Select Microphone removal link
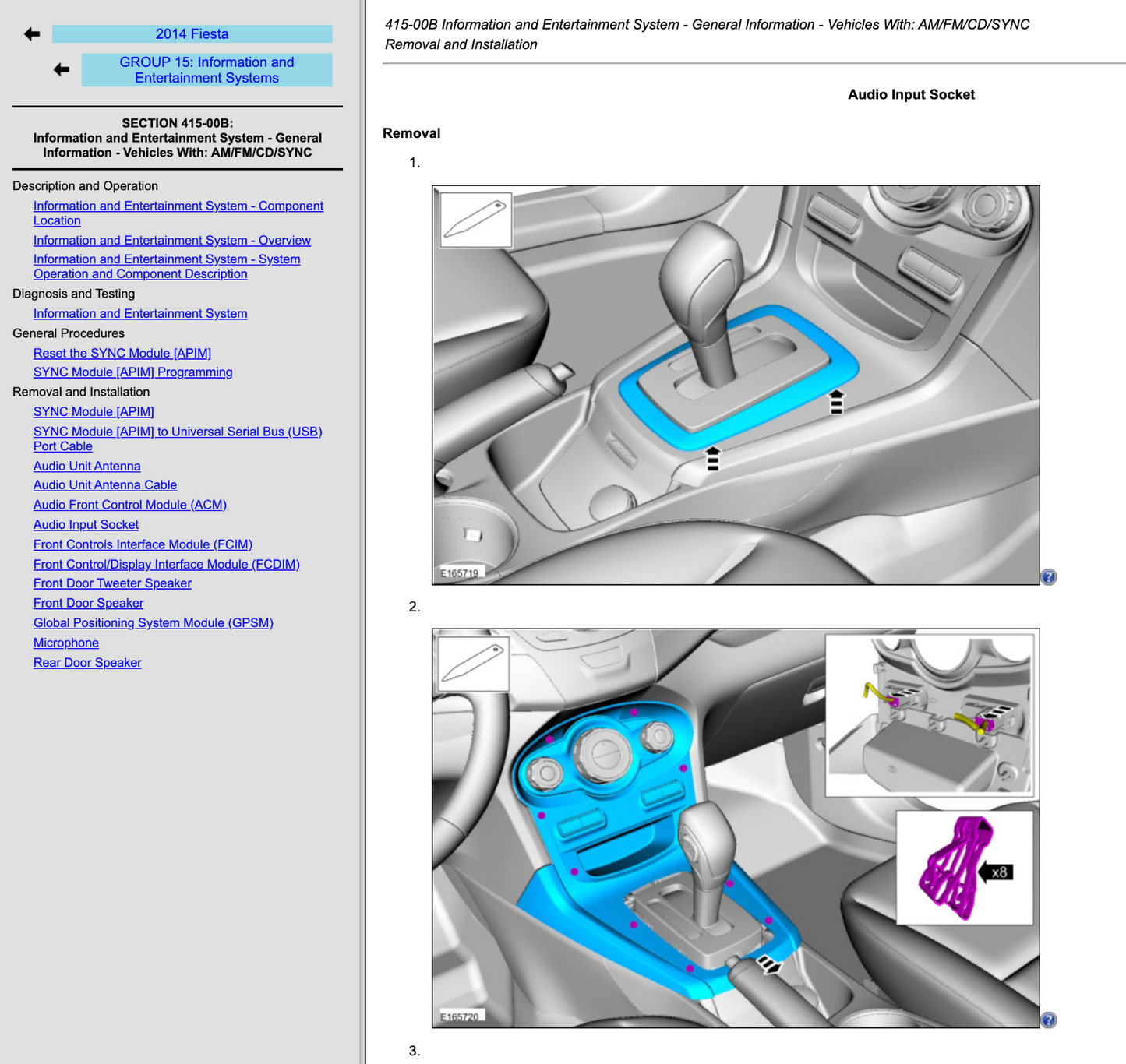Screen dimensions: 1126x1064 [x=65, y=643]
